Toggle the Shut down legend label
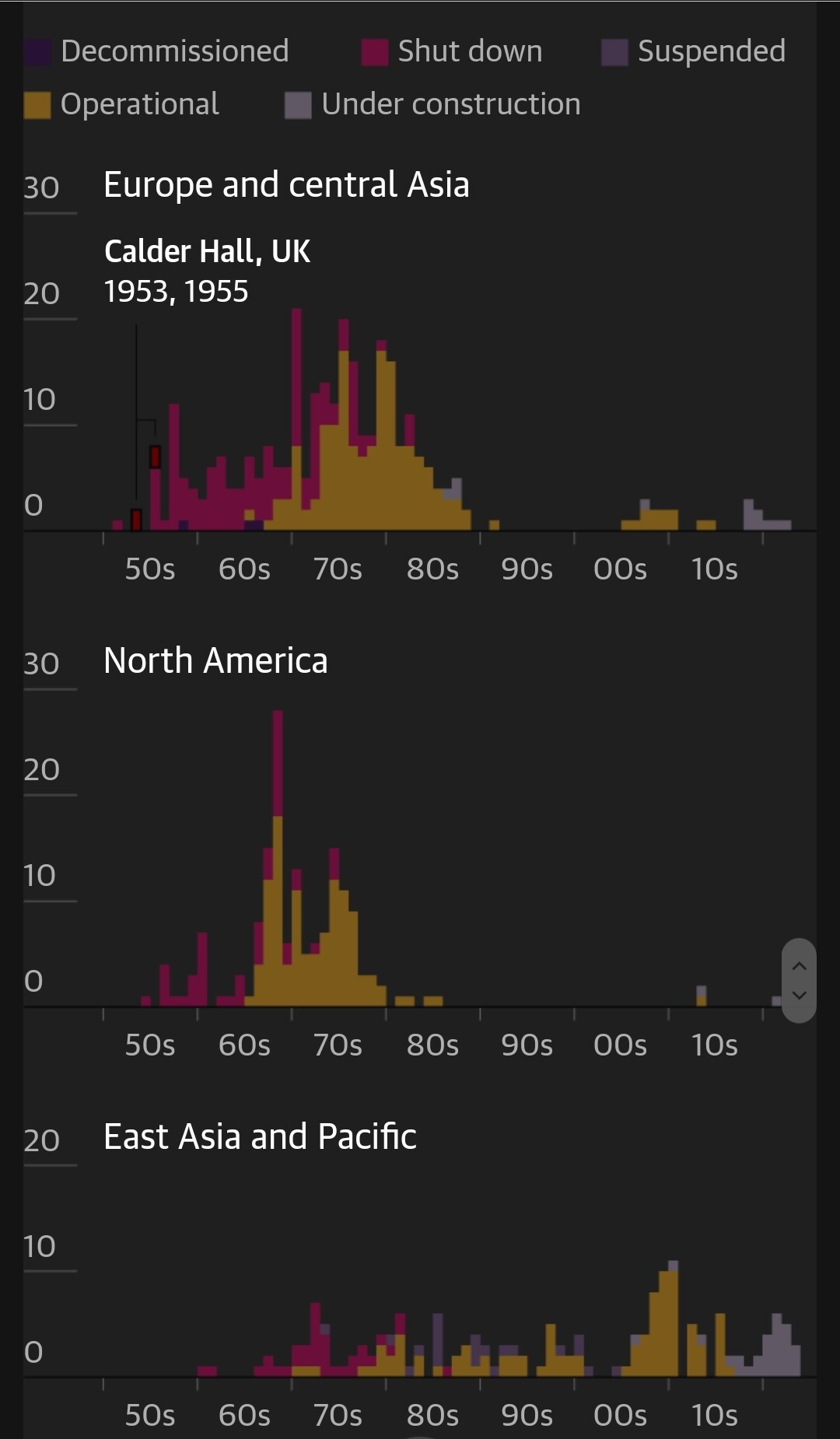840x1439 pixels. (470, 51)
